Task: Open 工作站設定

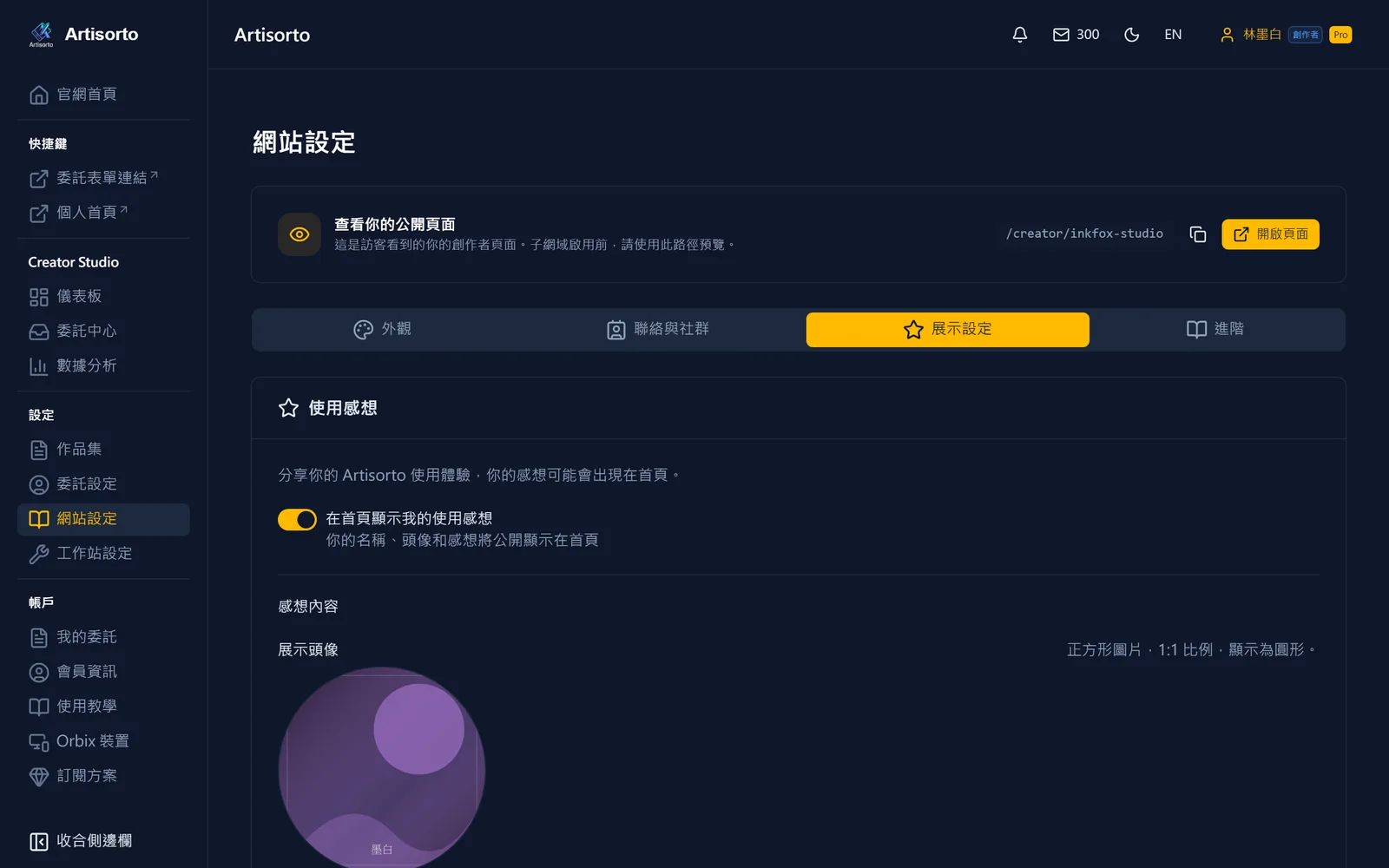Action: point(103,554)
